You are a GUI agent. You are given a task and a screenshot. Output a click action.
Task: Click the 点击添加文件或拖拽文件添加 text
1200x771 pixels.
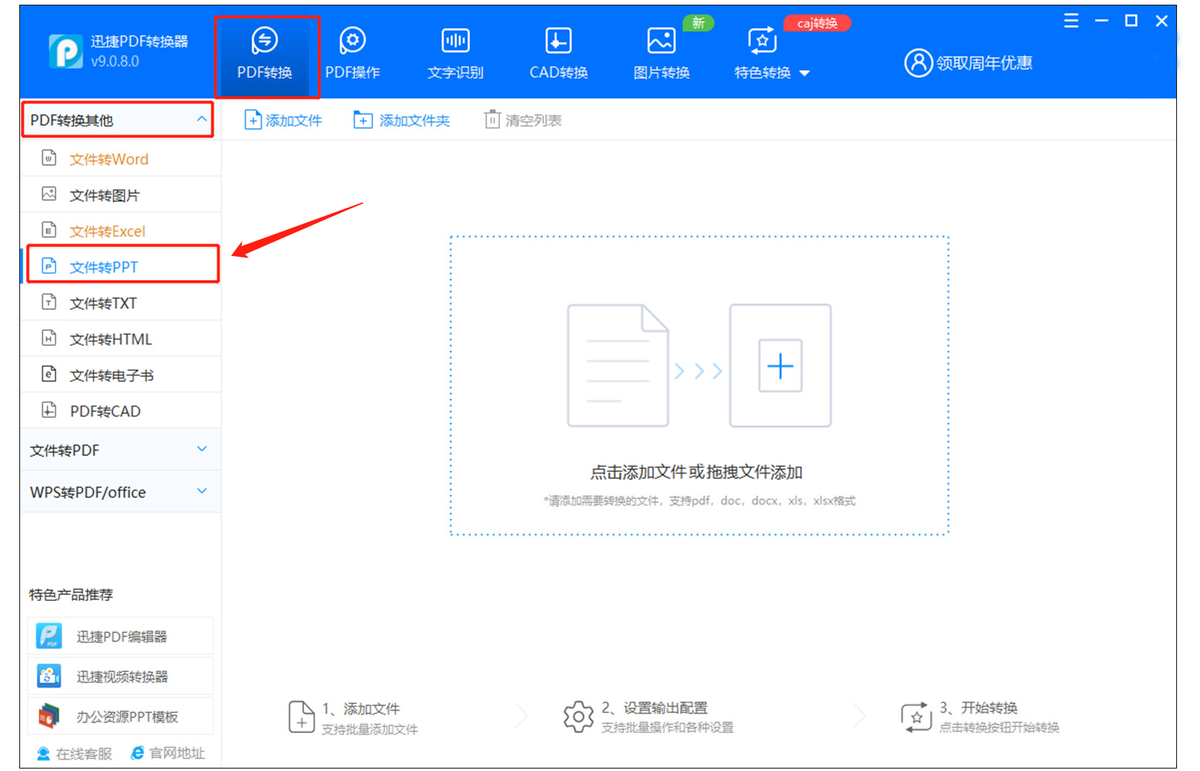click(x=696, y=473)
